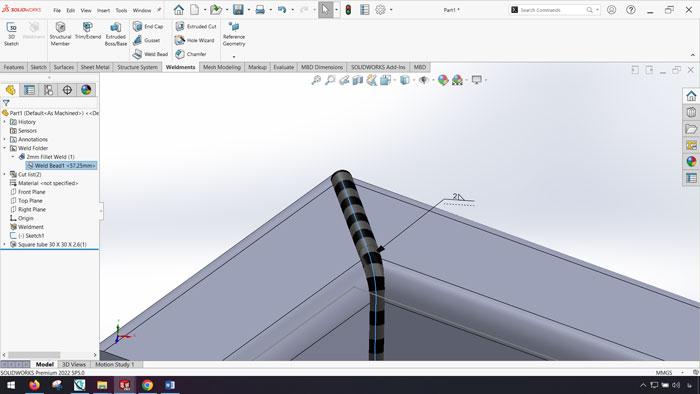Create a New document
The image size is (700, 394).
click(195, 9)
